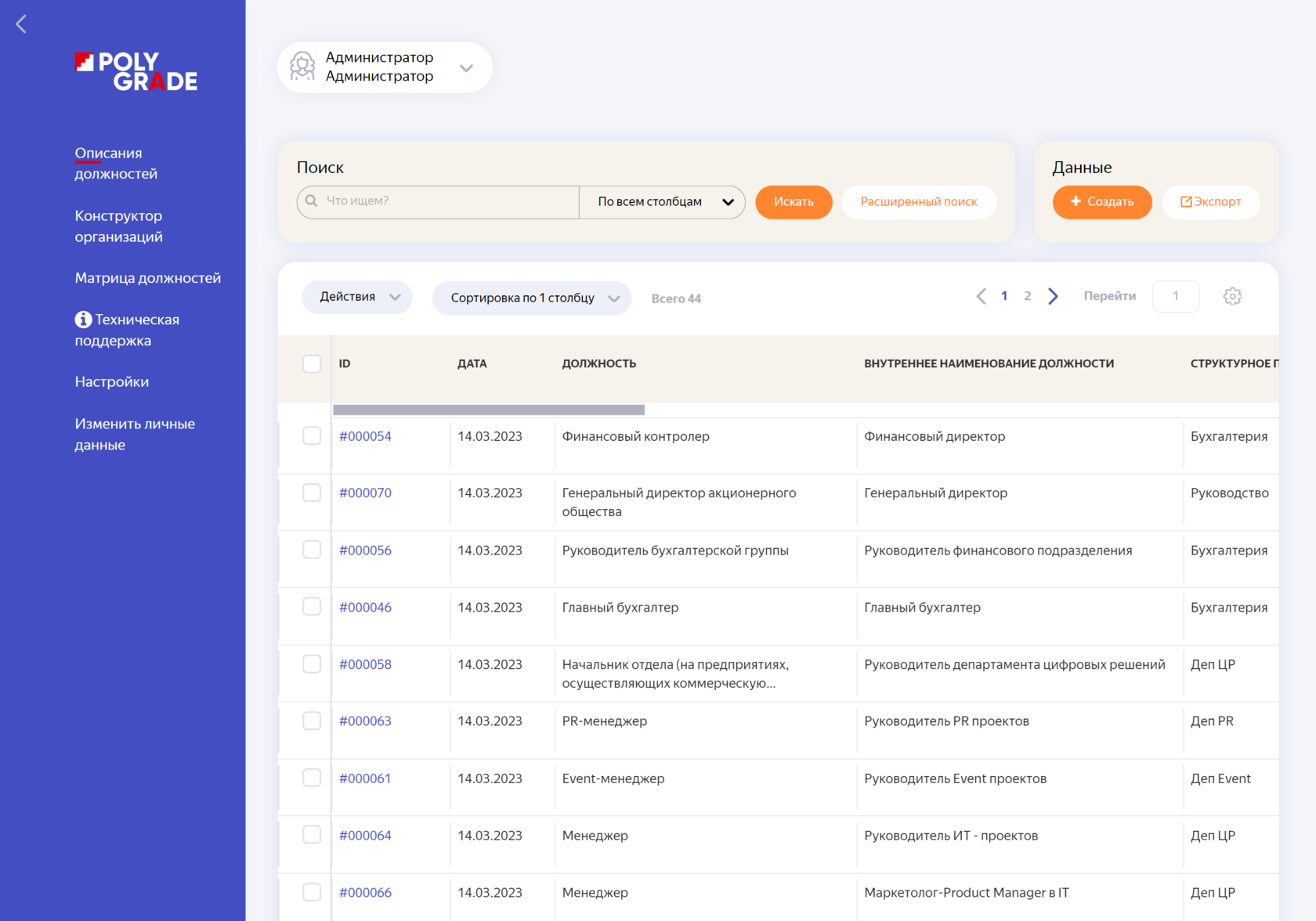Collapse the sidebar with the back arrow
1316x921 pixels.
click(x=21, y=24)
